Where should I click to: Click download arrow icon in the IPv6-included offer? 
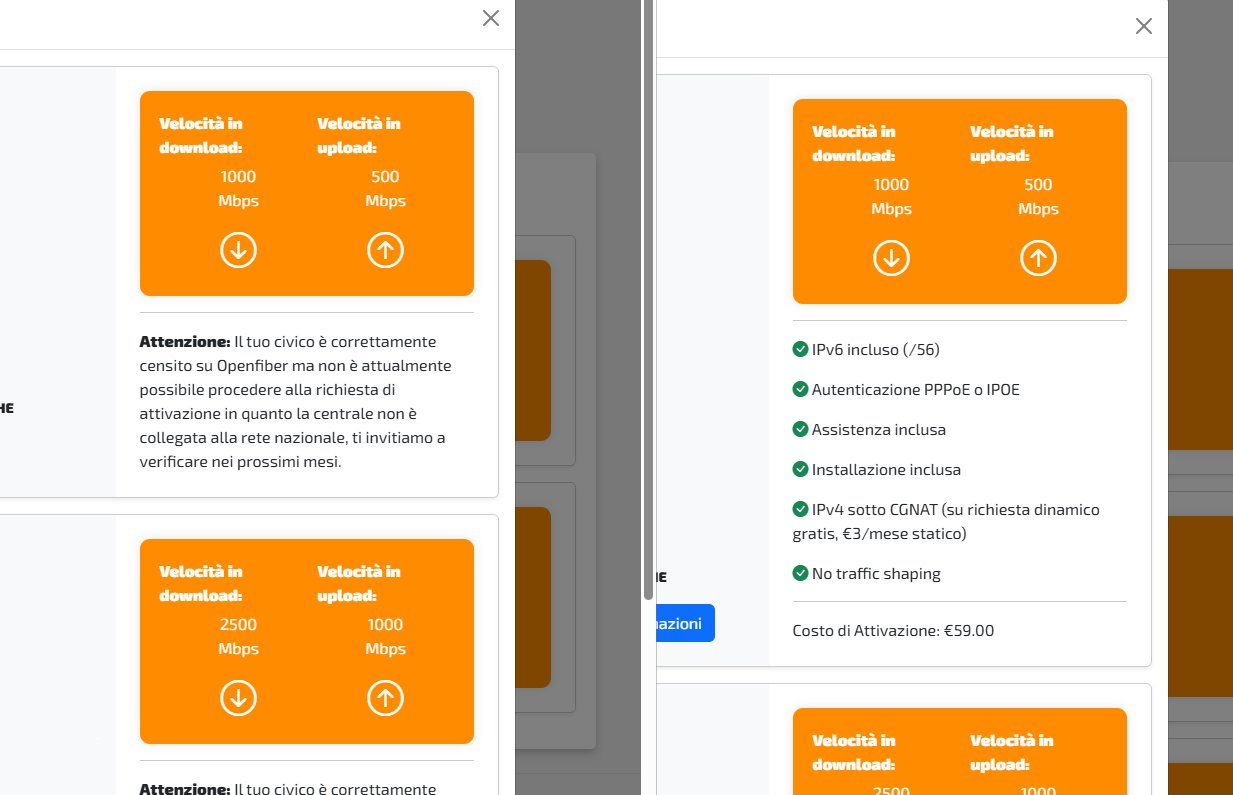pos(891,258)
